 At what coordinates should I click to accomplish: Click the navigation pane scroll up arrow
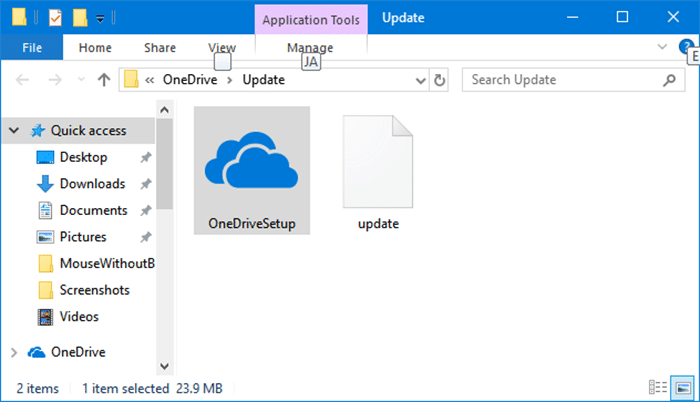pos(164,110)
